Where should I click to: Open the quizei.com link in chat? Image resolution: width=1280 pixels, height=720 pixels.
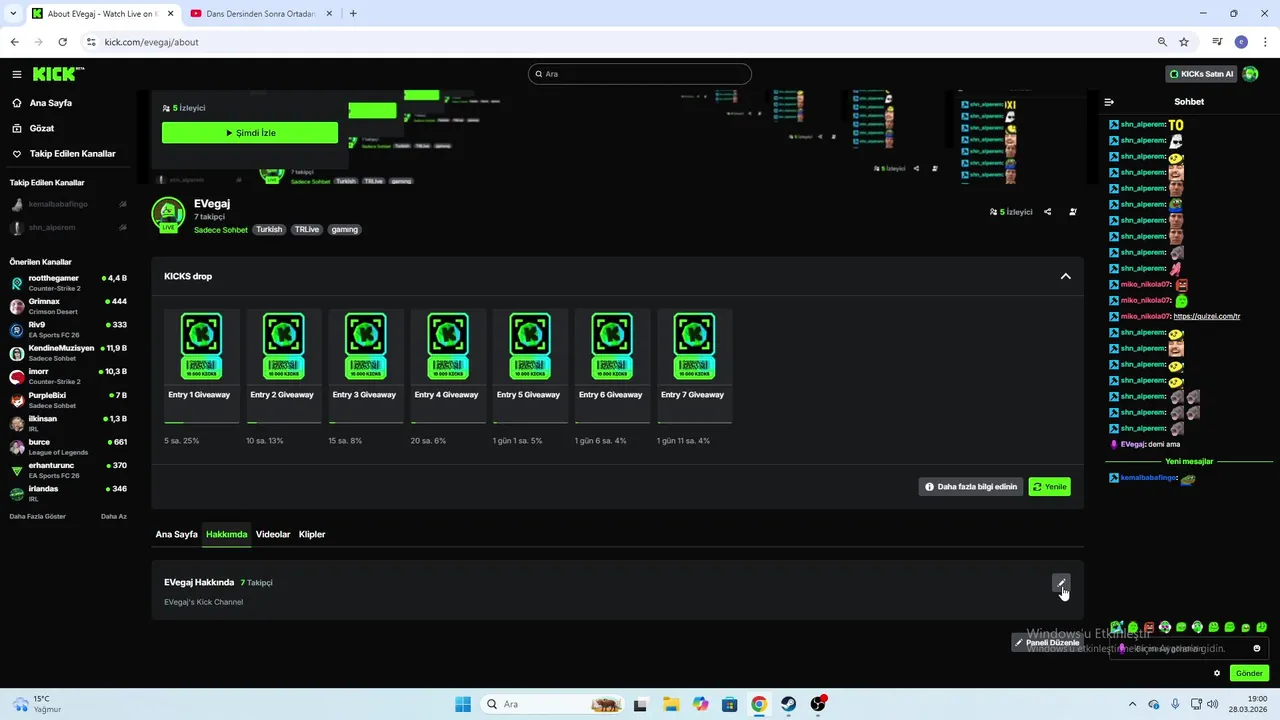pyautogui.click(x=1207, y=316)
